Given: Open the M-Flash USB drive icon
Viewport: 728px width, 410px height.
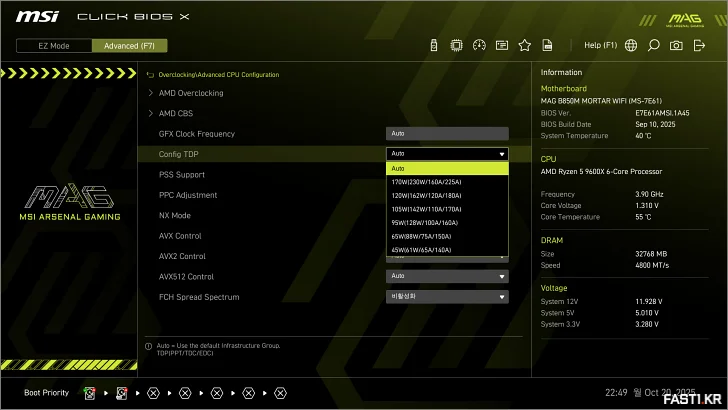Looking at the screenshot, I should 434,46.
